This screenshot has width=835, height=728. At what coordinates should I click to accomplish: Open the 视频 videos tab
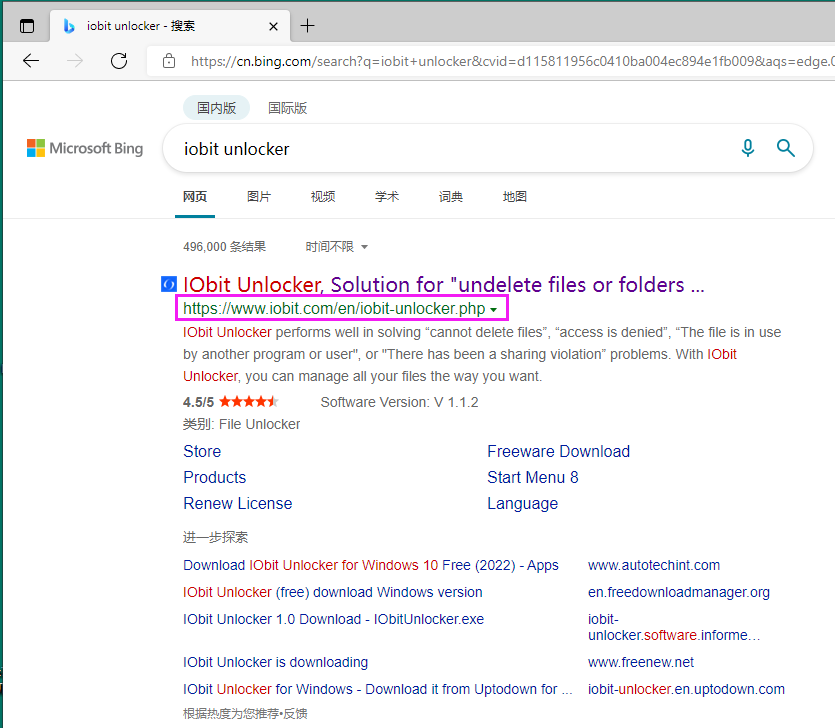[x=323, y=197]
